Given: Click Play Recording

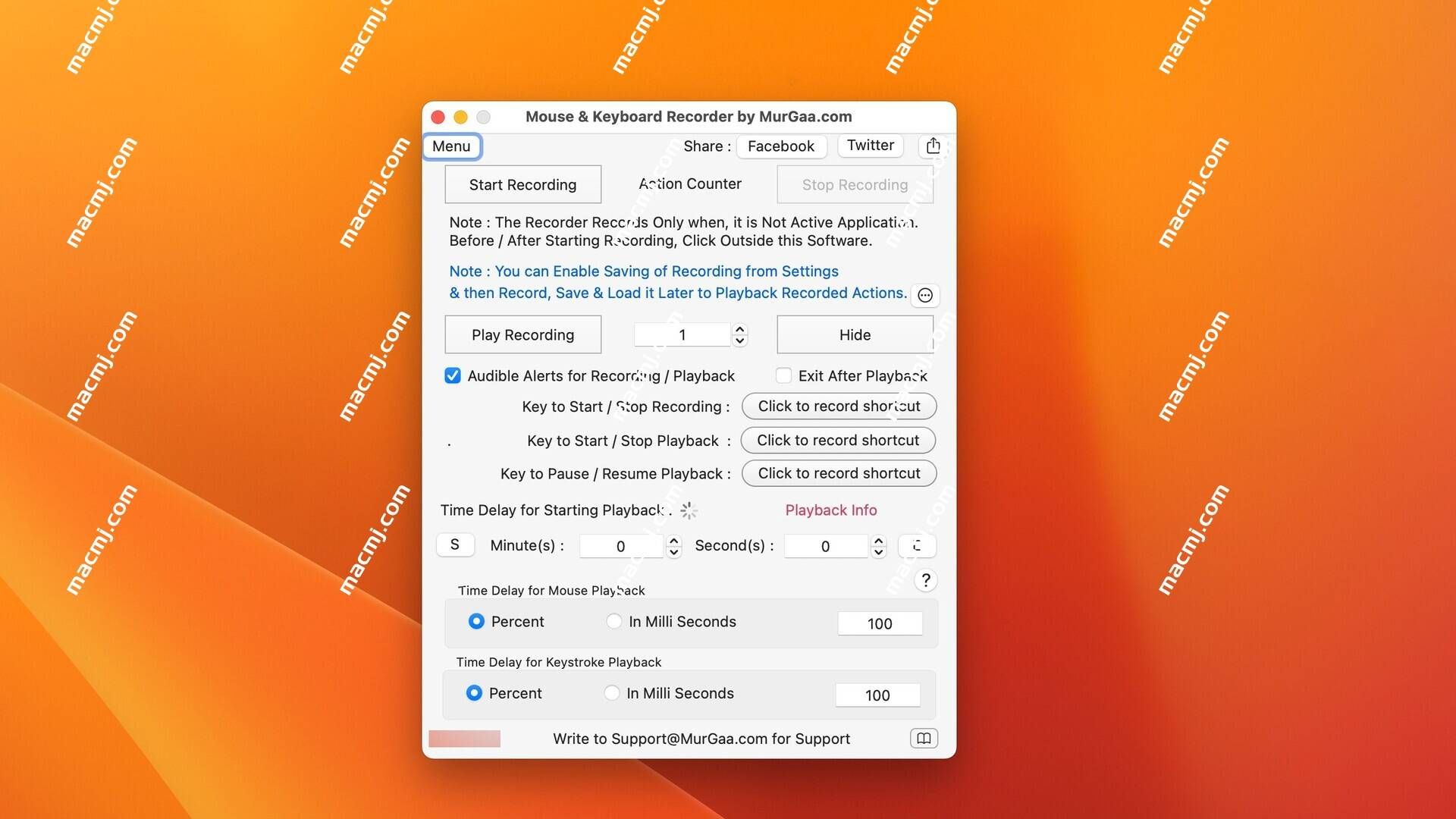Looking at the screenshot, I should pos(522,334).
